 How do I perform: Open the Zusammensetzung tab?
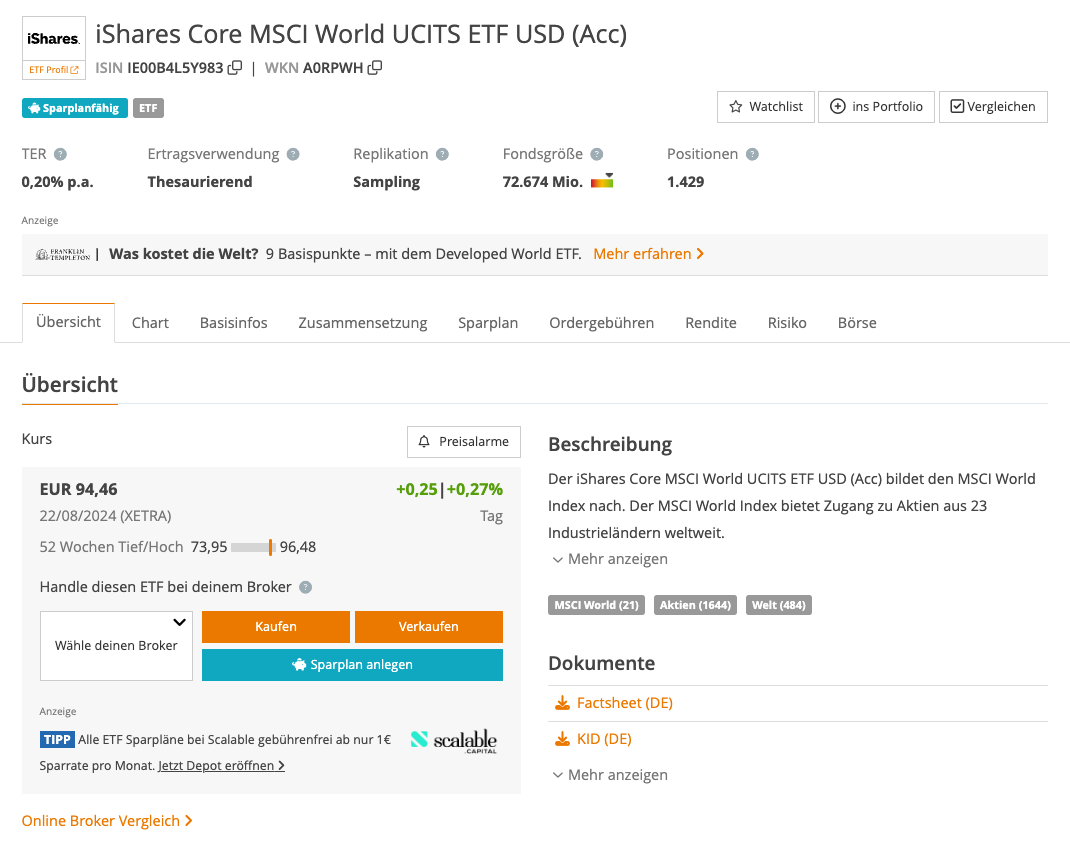363,322
